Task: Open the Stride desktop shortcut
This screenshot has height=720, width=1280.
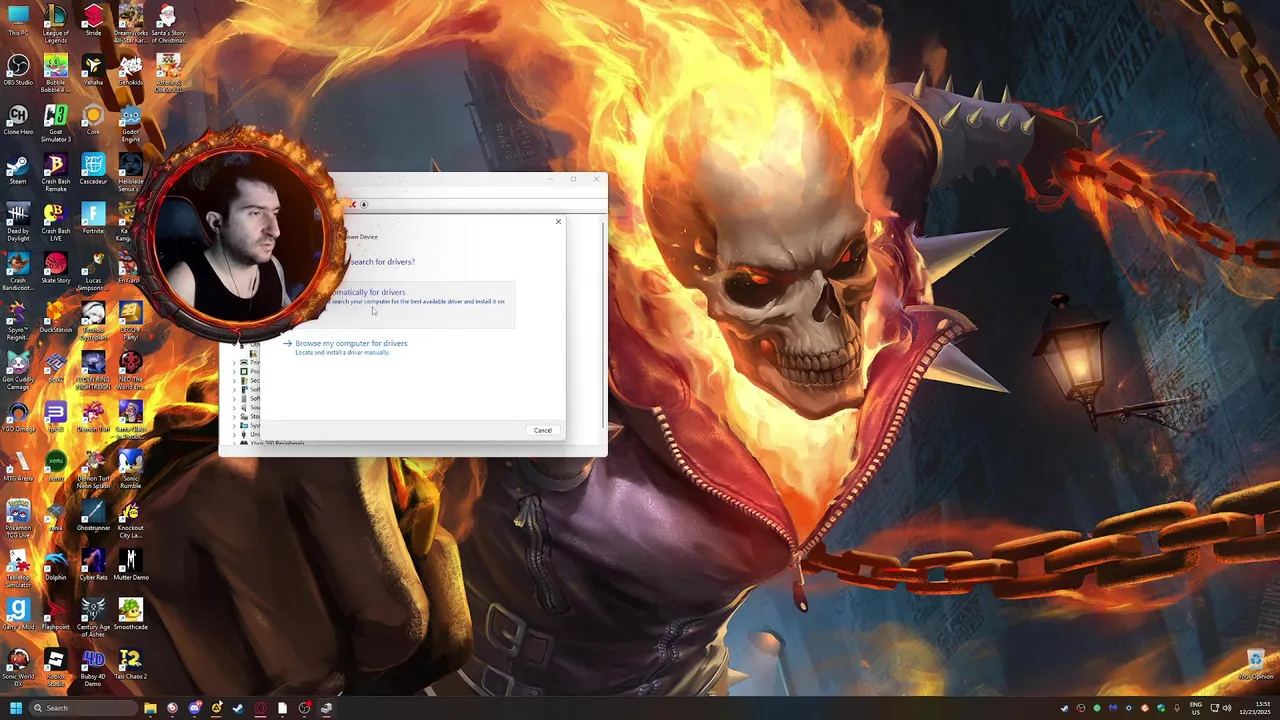Action: click(x=93, y=21)
